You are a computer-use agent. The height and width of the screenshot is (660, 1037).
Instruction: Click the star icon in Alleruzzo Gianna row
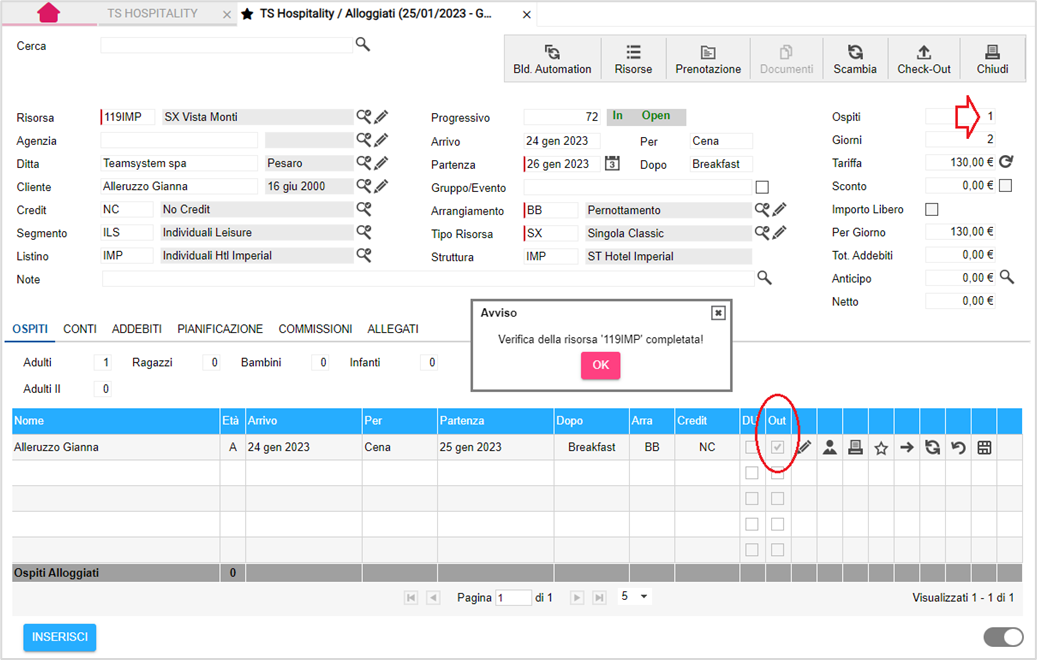(x=881, y=448)
